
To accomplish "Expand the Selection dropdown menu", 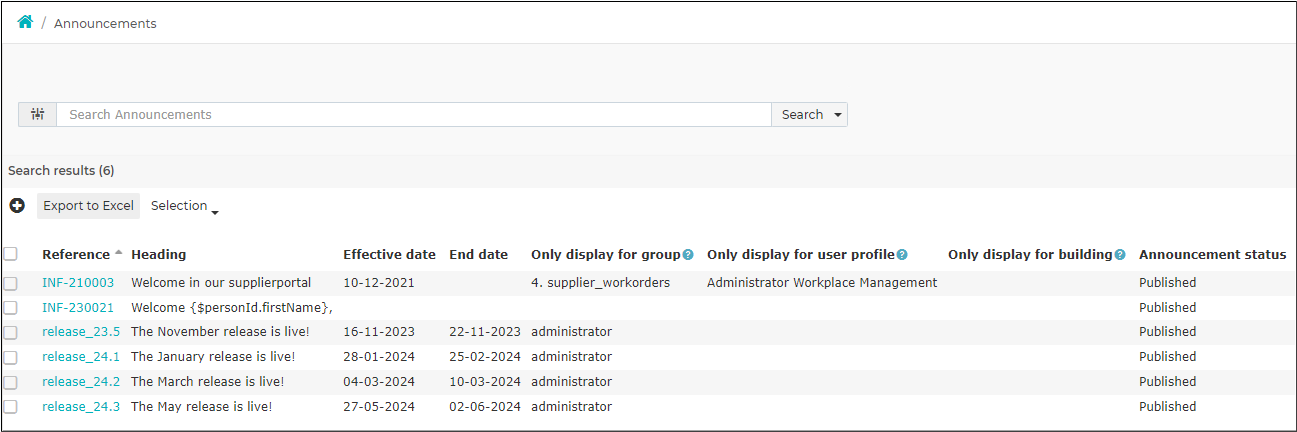I will 185,206.
